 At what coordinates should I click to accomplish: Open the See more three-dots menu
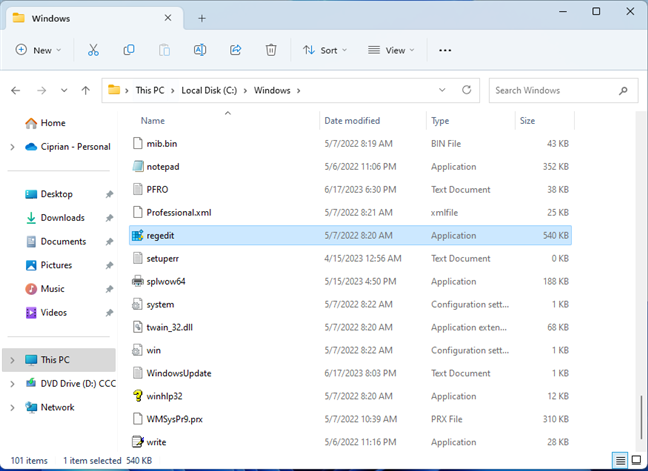click(445, 50)
